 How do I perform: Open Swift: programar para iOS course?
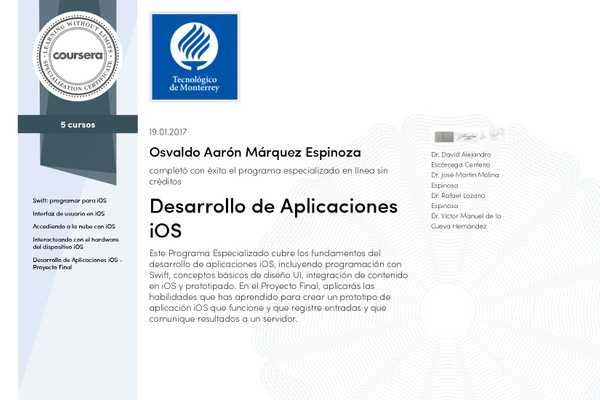point(70,201)
